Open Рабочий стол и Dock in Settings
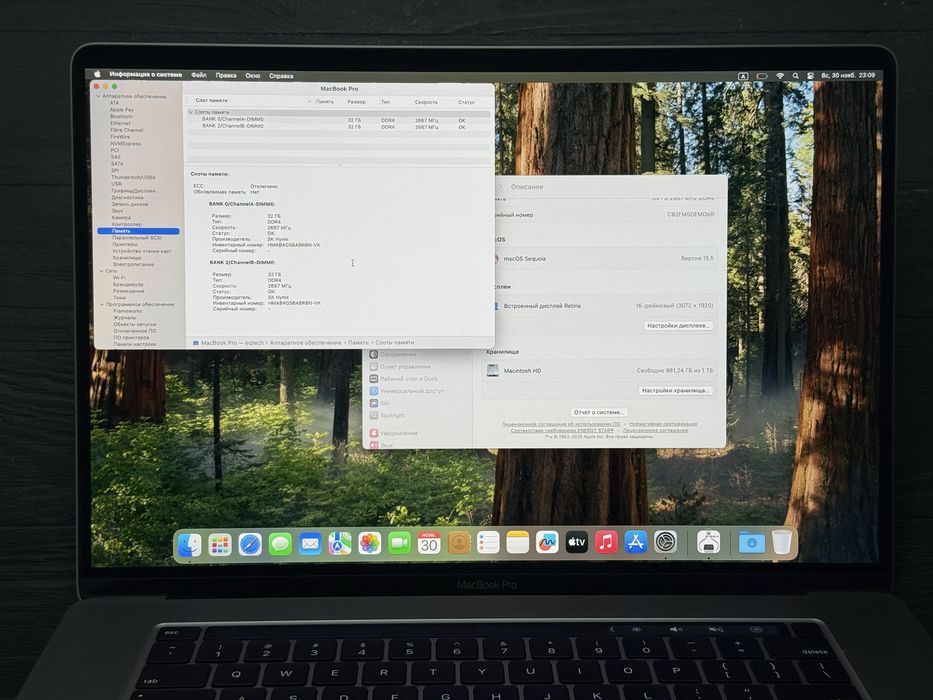Viewport: 933px width, 700px height. coord(408,379)
